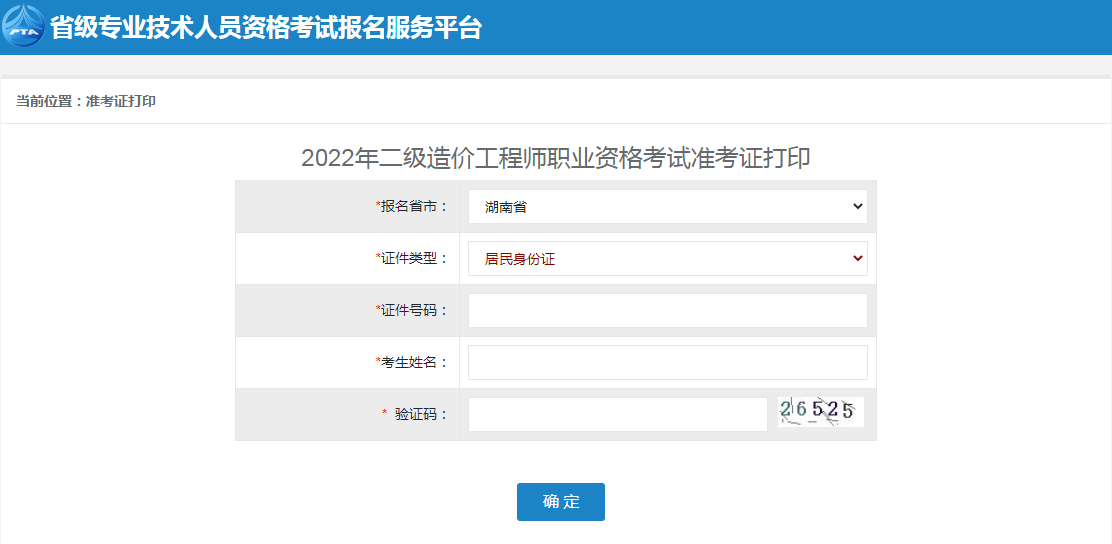
Task: Submit the form with 确定 button
Action: pos(561,502)
